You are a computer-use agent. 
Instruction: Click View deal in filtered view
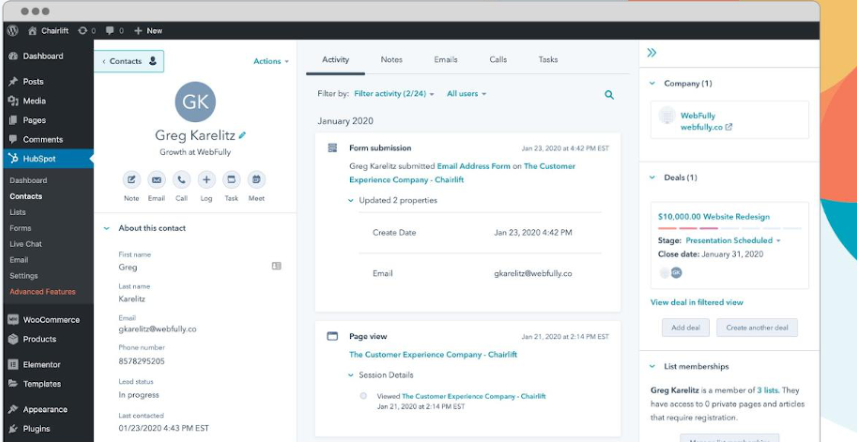click(x=697, y=302)
